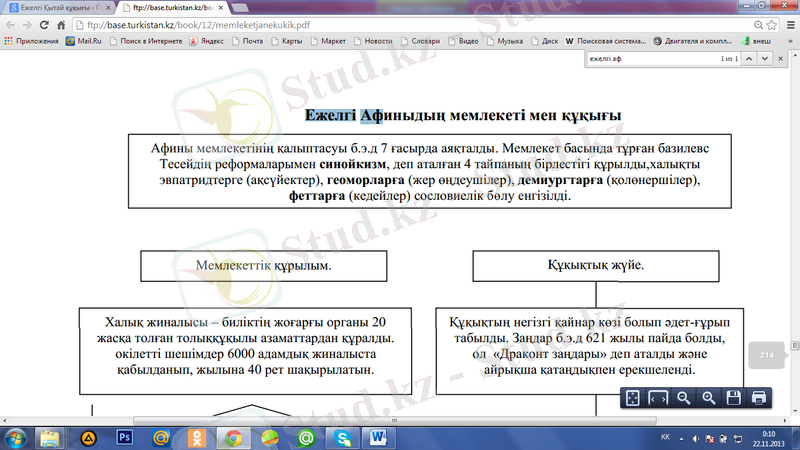Go back to the previous page
Image resolution: width=800 pixels, height=450 pixels.
(x=10, y=24)
